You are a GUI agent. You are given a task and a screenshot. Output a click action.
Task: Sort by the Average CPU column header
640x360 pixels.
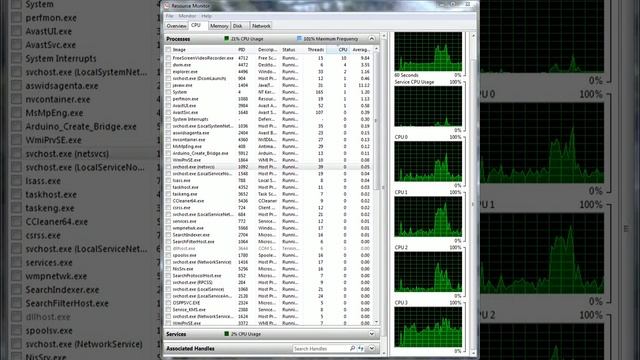361,49
